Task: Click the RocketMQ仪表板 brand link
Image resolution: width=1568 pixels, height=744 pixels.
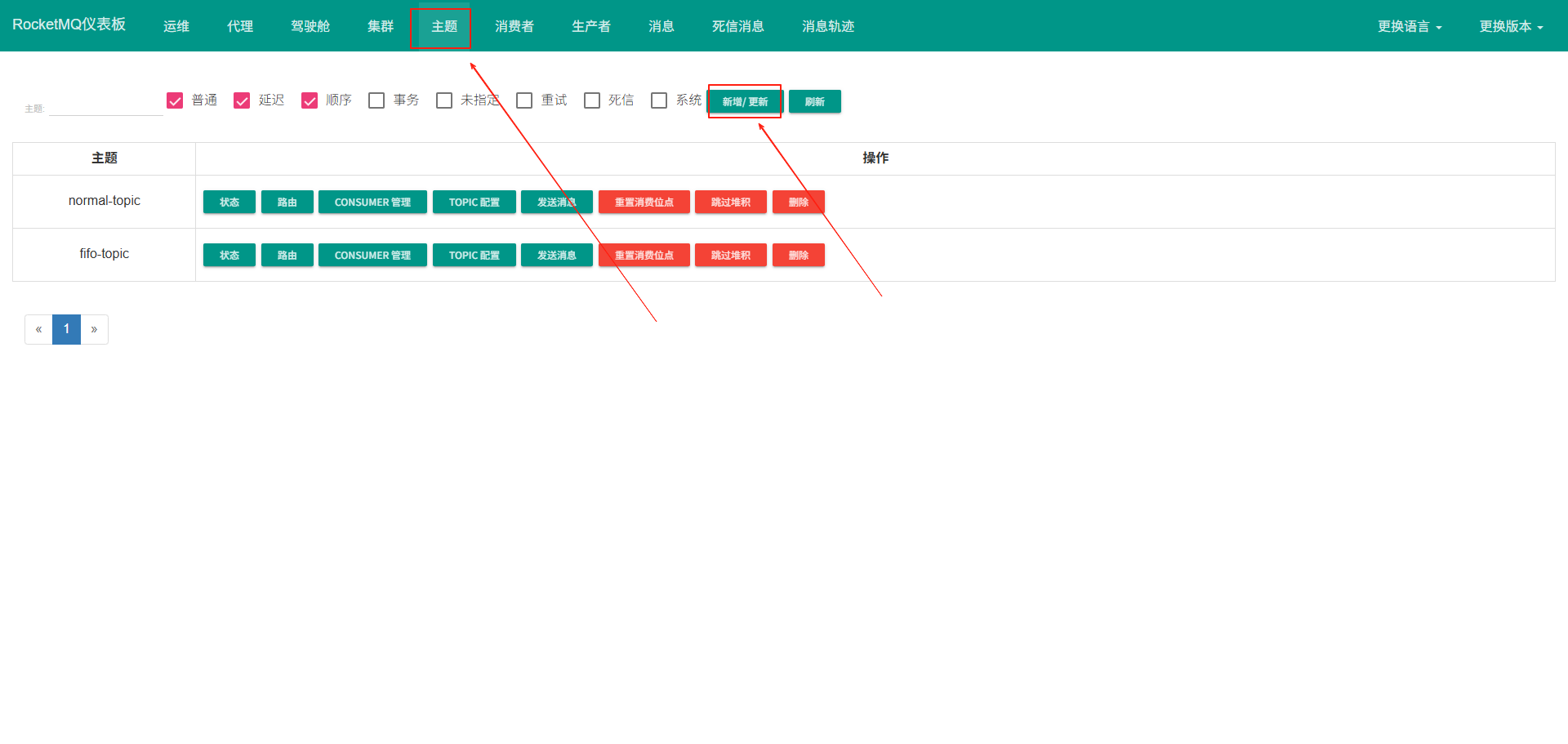Action: click(69, 25)
